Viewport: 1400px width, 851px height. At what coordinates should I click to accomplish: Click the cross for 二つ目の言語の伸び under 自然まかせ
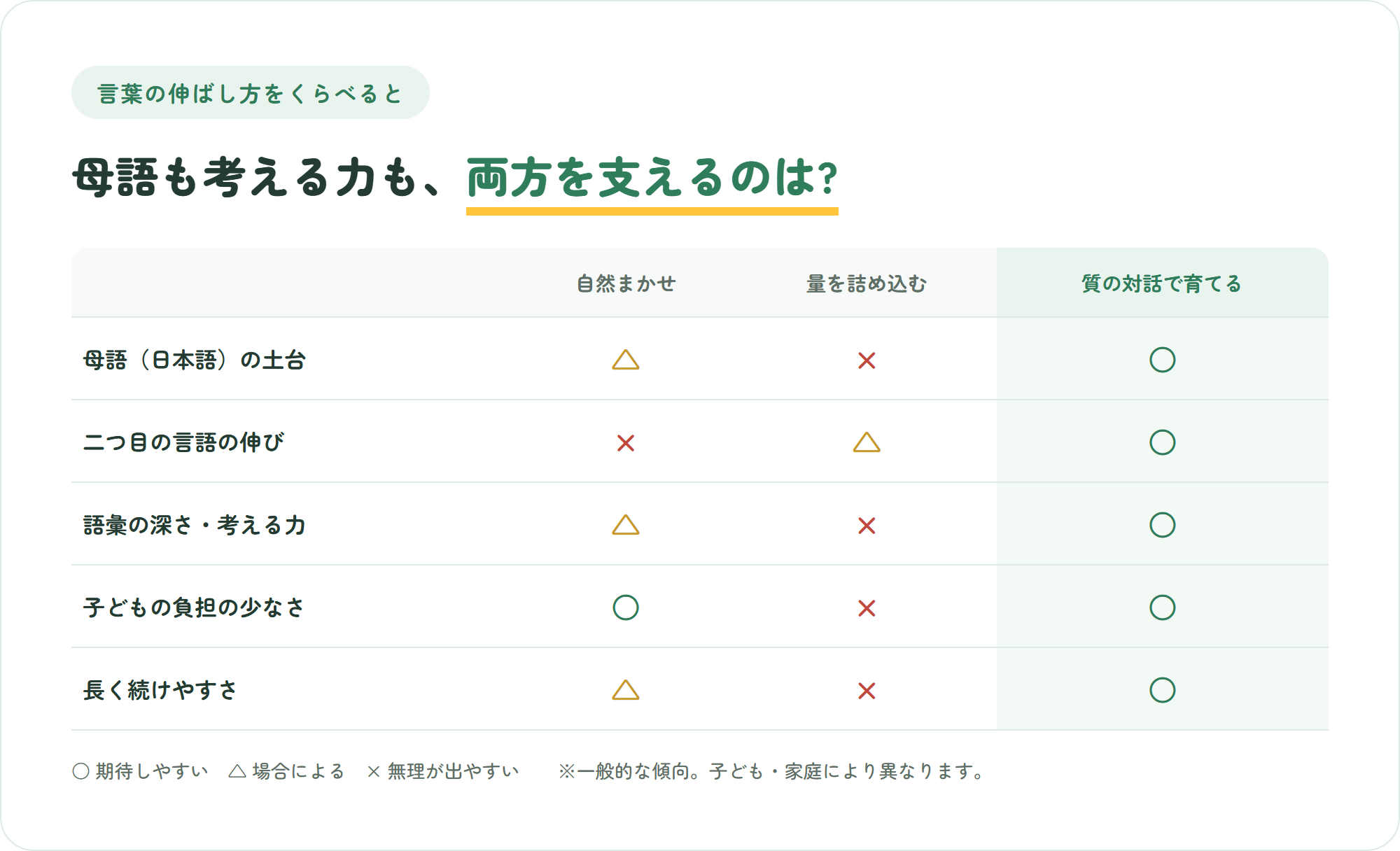coord(626,443)
